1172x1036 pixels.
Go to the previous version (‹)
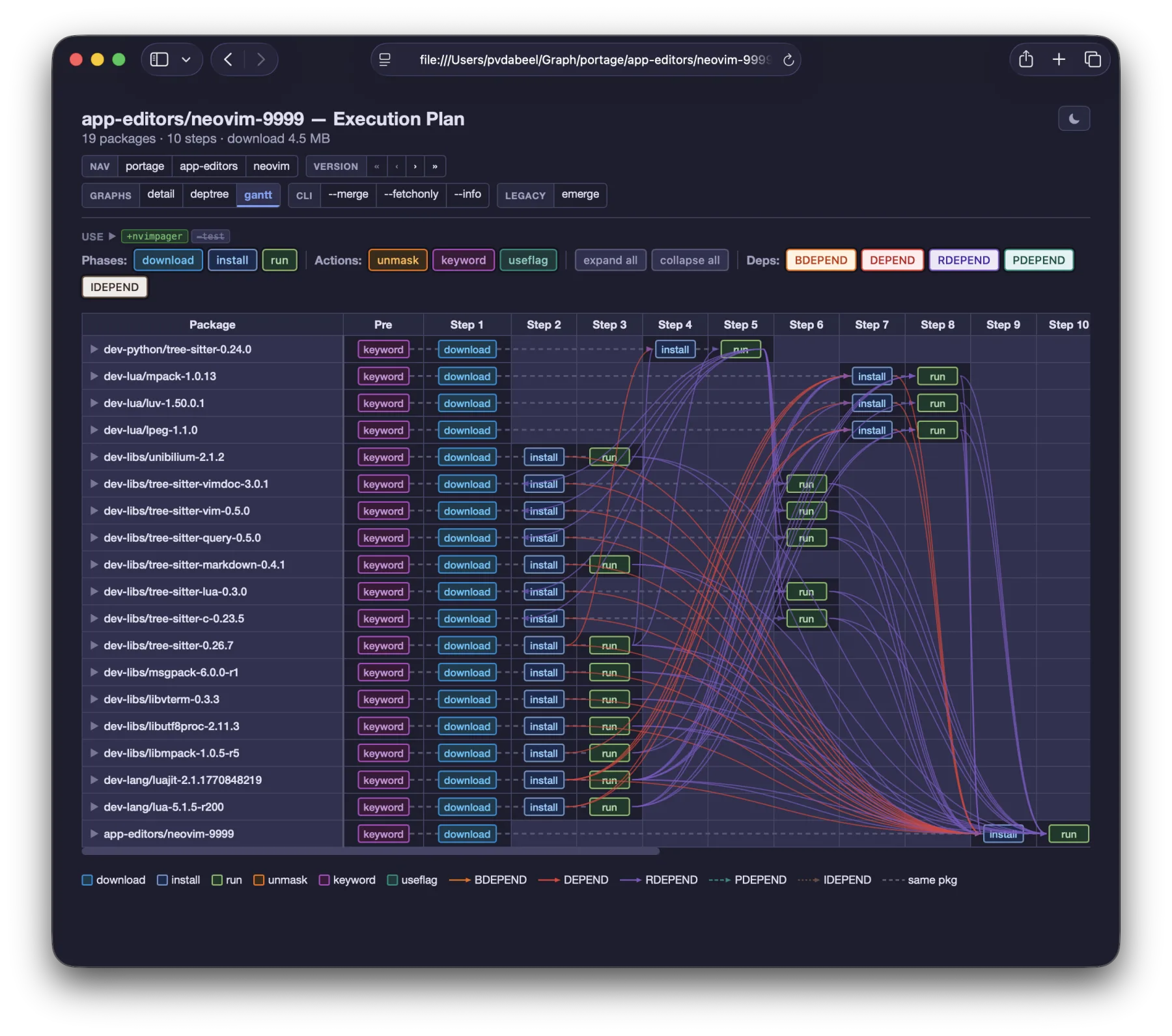point(397,166)
